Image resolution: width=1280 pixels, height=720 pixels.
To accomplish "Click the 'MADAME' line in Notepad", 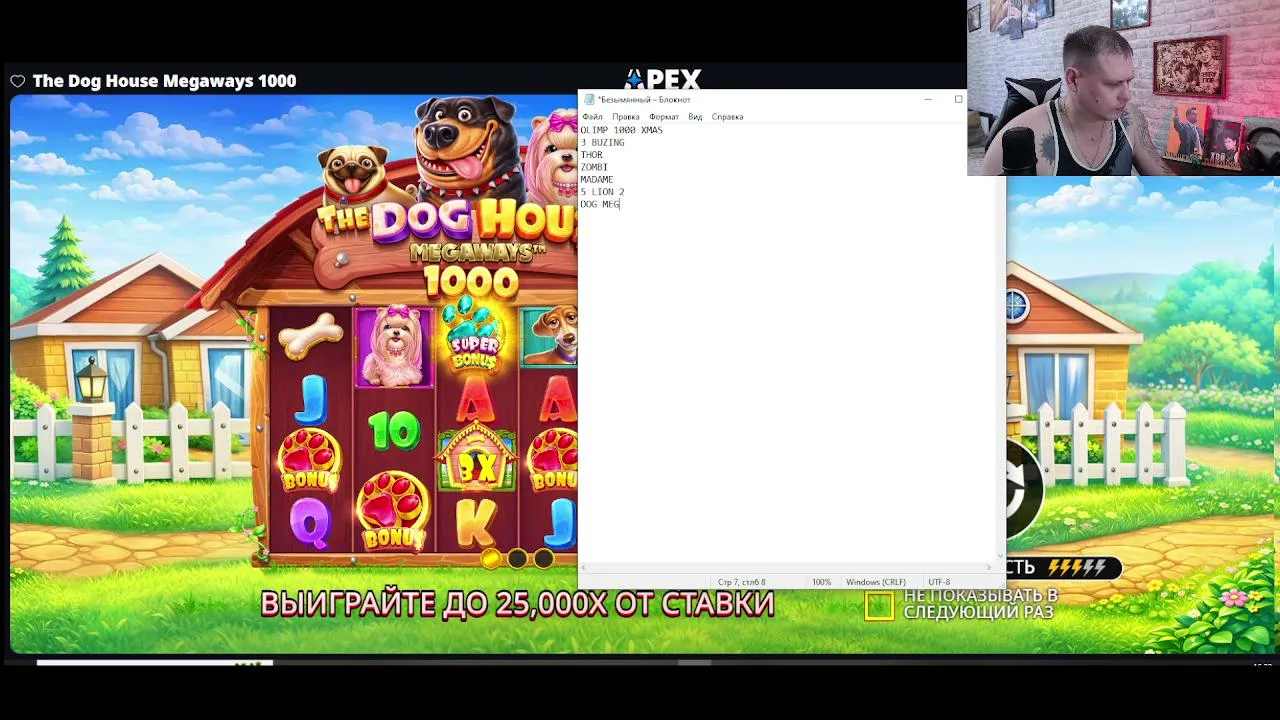I will pyautogui.click(x=597, y=179).
